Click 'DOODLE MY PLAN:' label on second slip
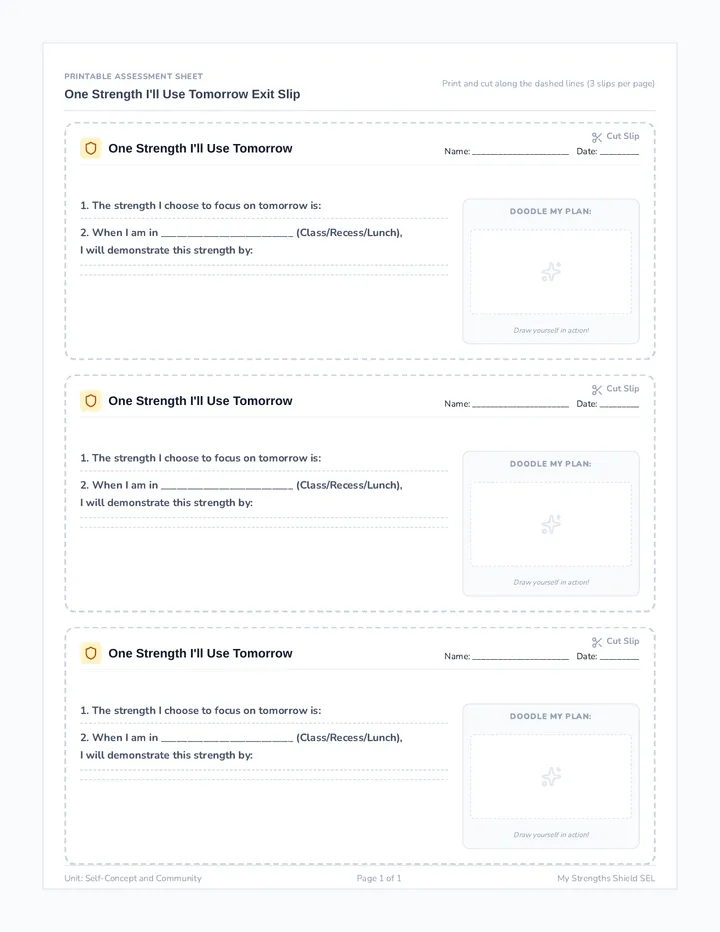720x932 pixels. (x=551, y=464)
